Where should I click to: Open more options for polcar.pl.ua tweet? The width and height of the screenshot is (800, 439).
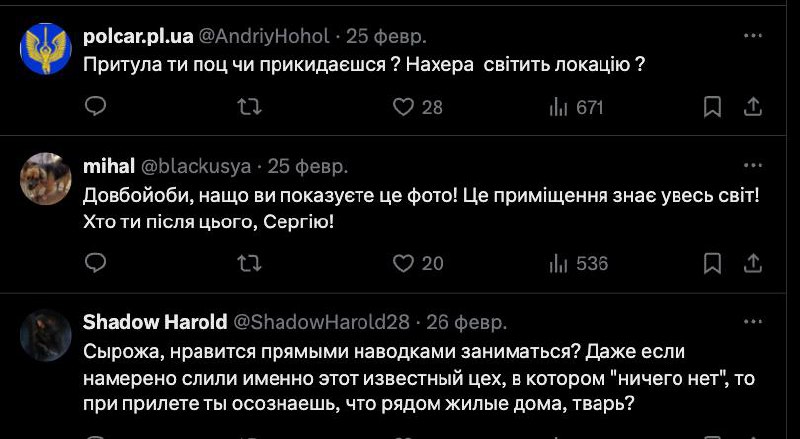[753, 35]
